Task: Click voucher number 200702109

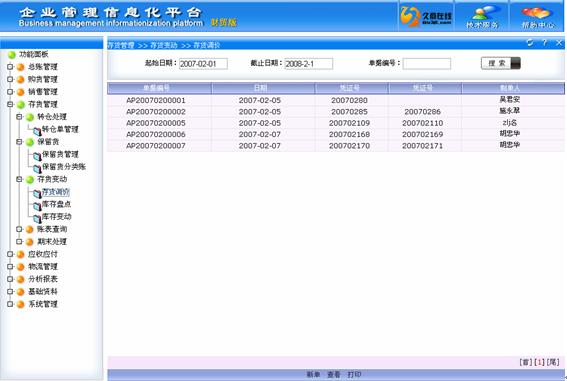Action: point(349,123)
